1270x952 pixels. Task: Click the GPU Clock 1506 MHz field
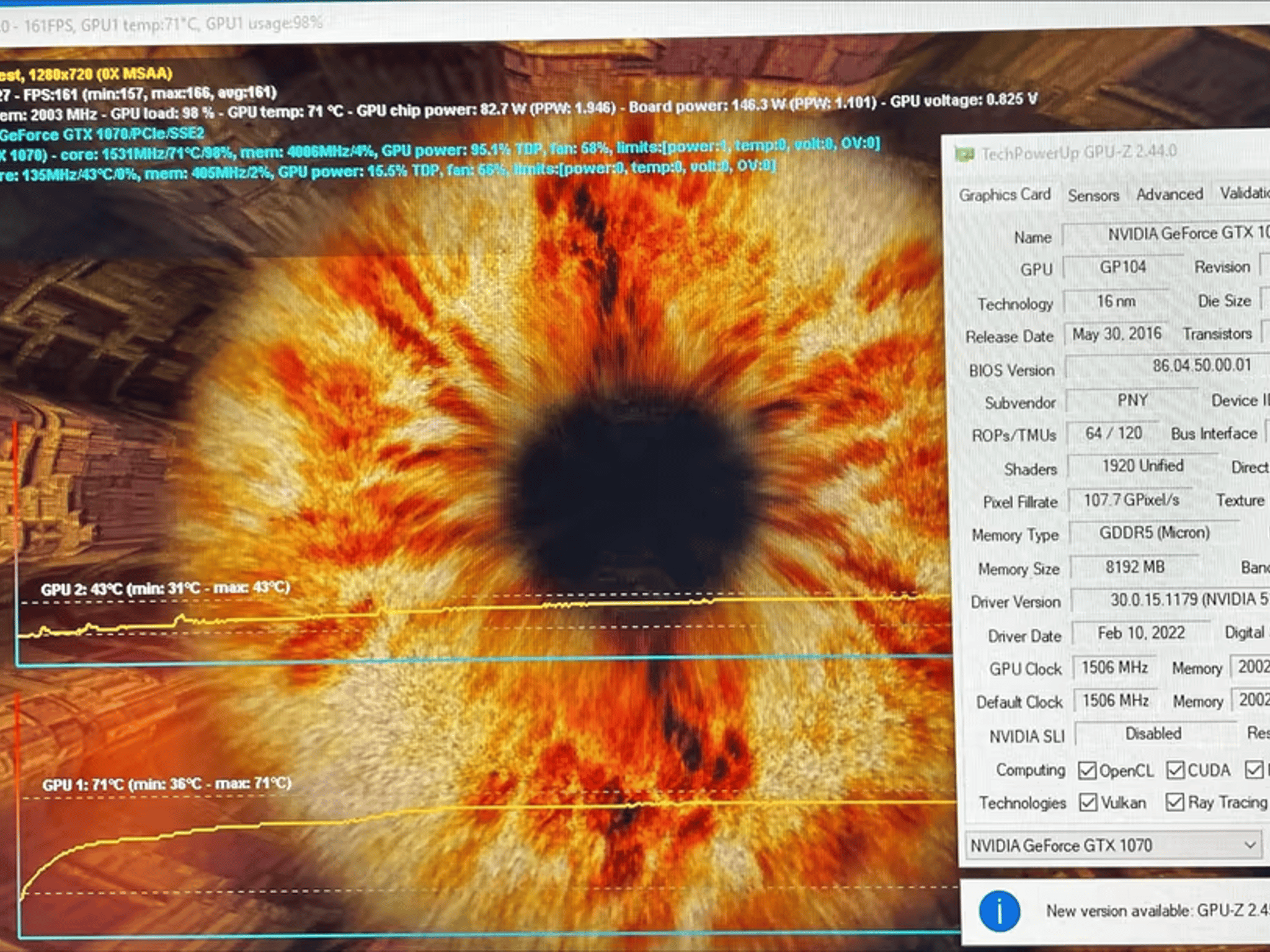click(1114, 668)
